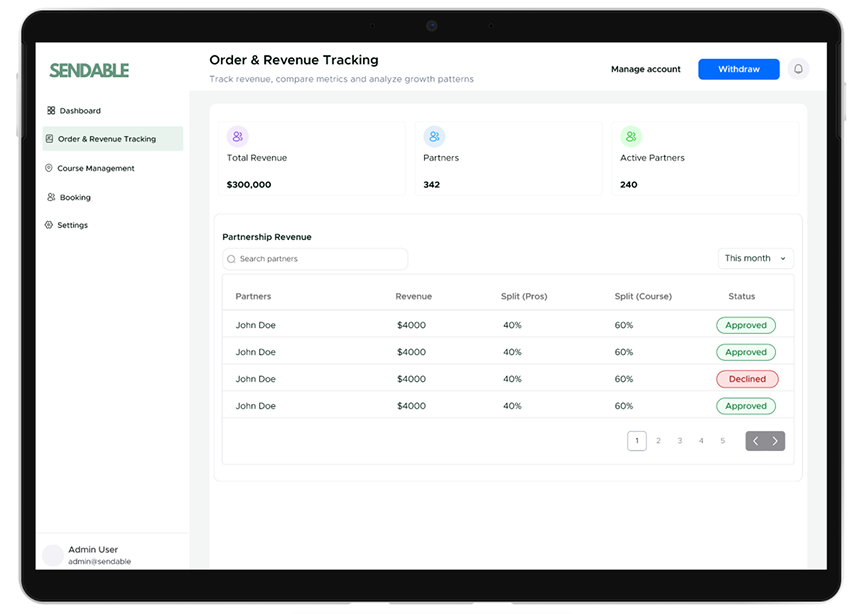Click the Order & Revenue Tracking icon
The width and height of the screenshot is (849, 614).
[49, 139]
